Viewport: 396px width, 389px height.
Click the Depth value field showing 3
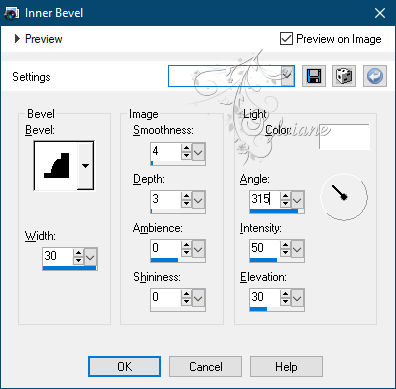(166, 200)
